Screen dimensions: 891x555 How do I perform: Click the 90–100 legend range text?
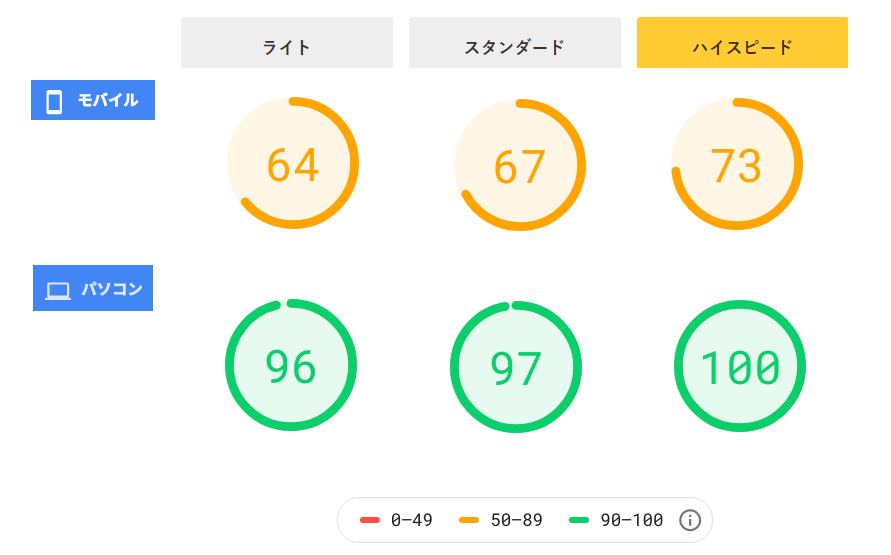632,520
